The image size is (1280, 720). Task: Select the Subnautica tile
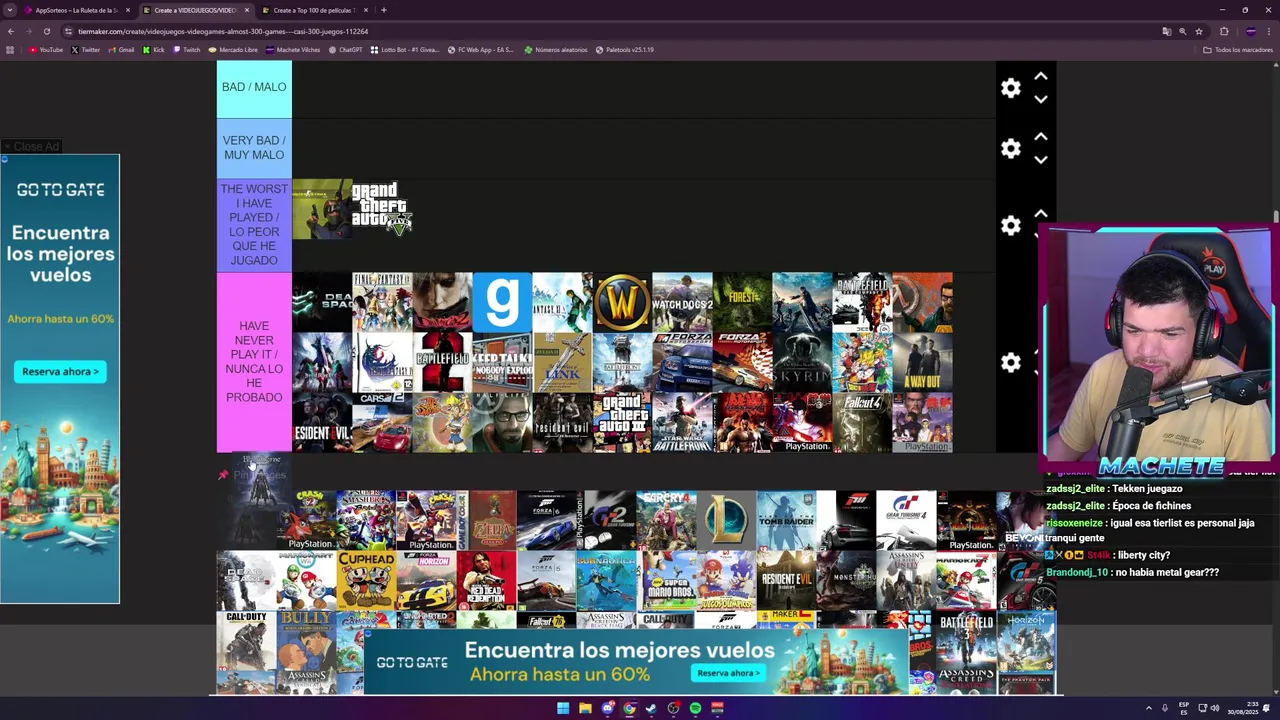[x=606, y=580]
